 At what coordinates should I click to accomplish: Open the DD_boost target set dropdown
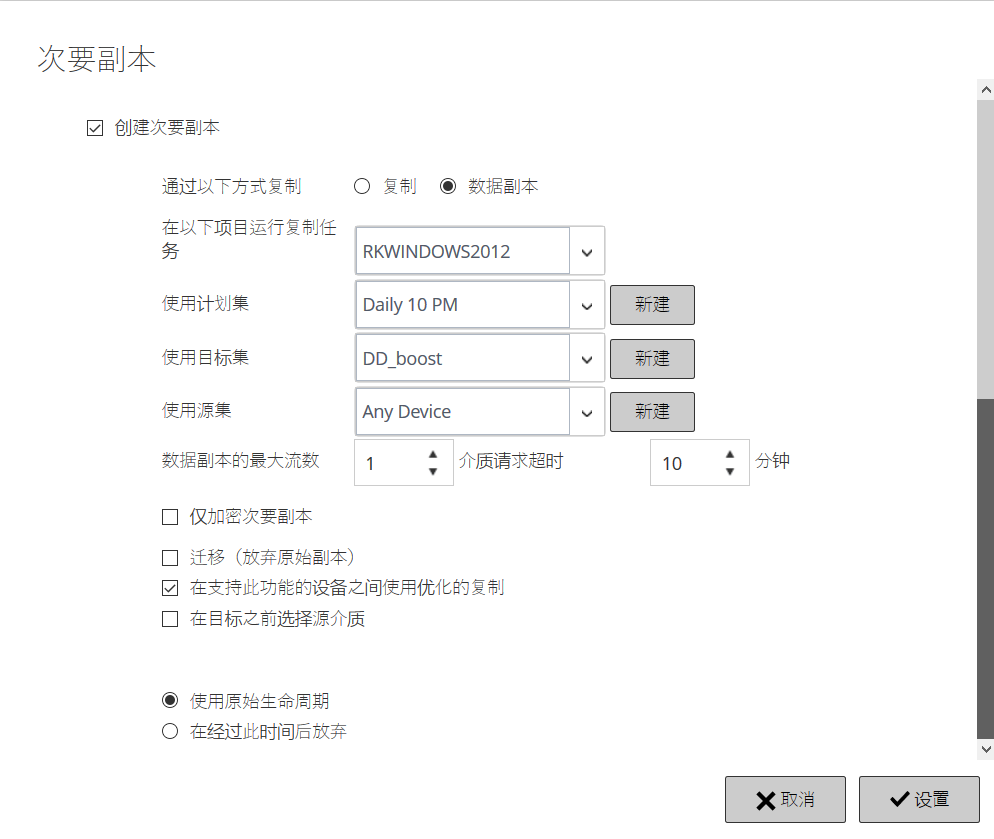pyautogui.click(x=587, y=359)
